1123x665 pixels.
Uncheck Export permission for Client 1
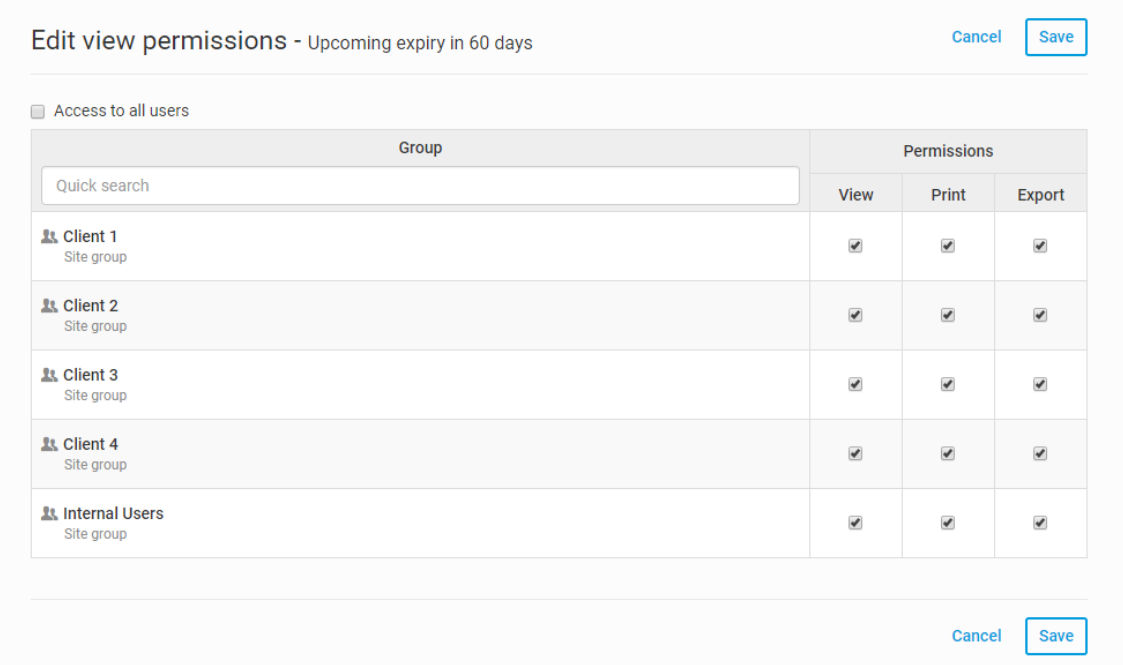1040,246
